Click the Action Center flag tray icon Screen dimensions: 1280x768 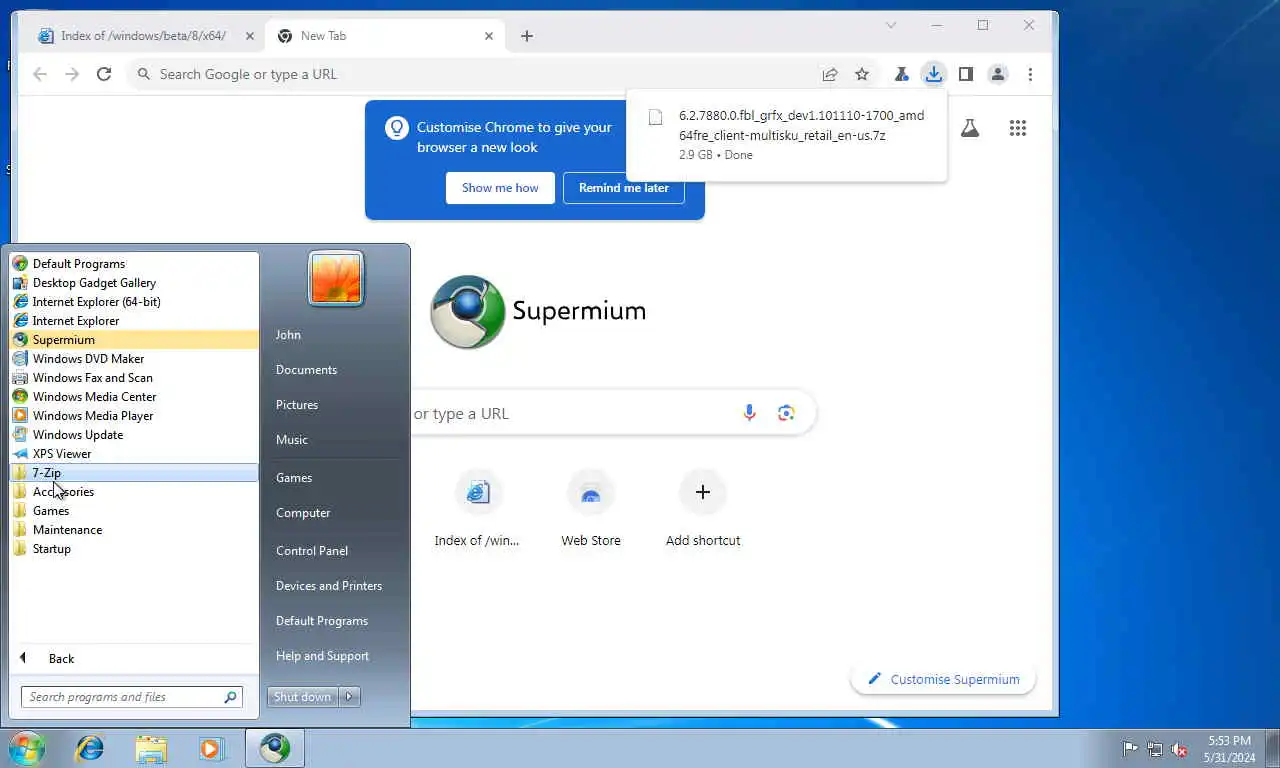(1130, 748)
